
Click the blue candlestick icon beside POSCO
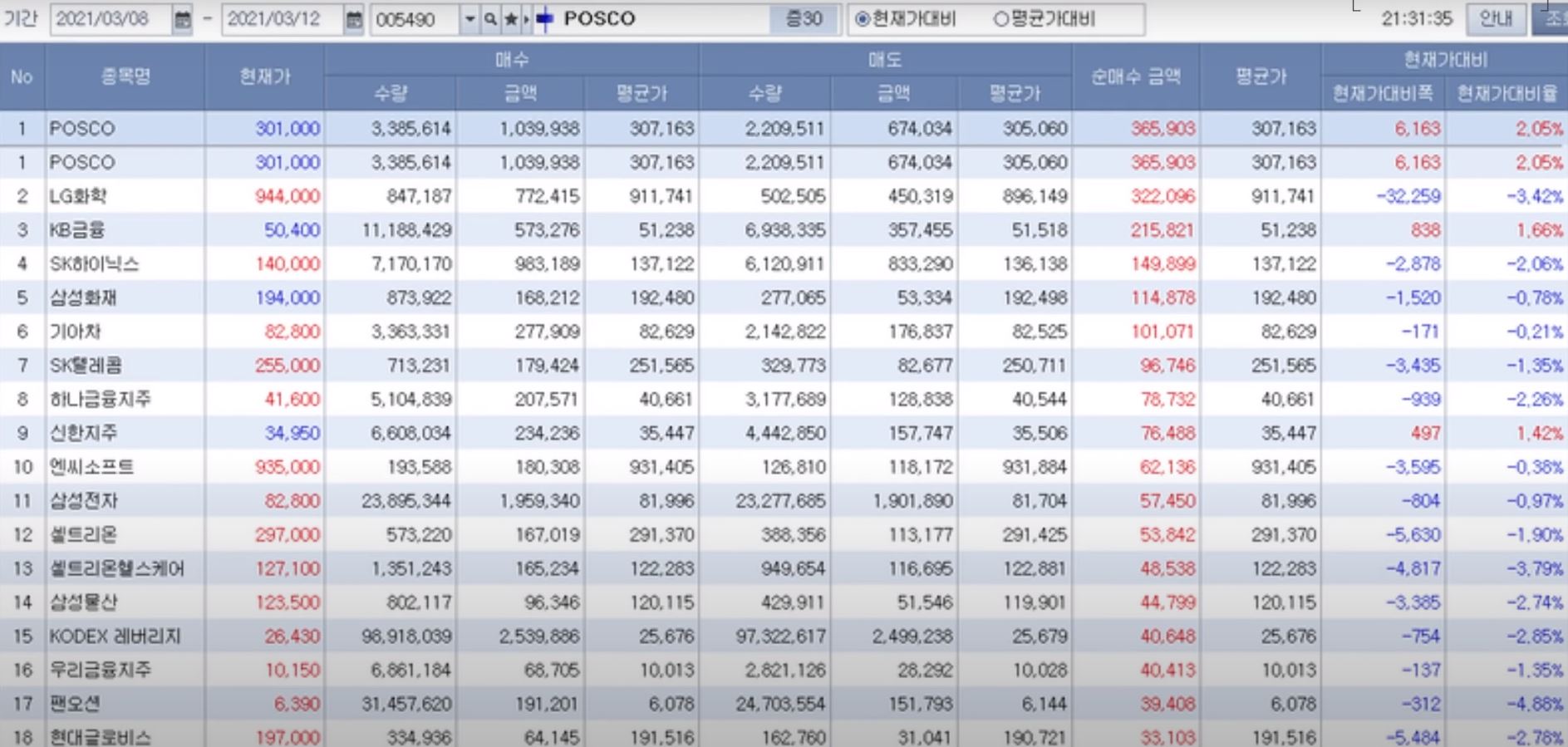(x=545, y=19)
